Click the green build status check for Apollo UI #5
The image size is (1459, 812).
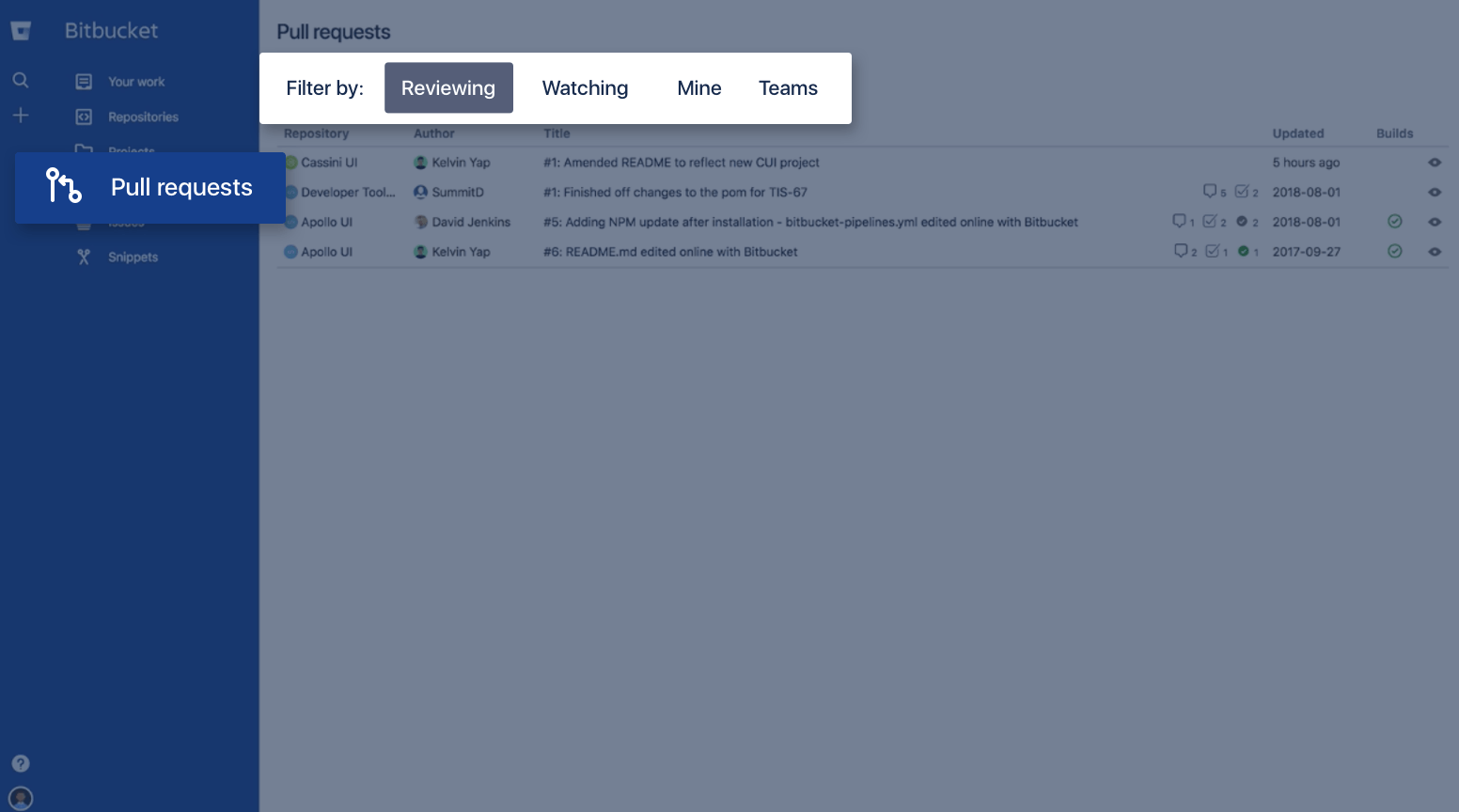click(1395, 222)
